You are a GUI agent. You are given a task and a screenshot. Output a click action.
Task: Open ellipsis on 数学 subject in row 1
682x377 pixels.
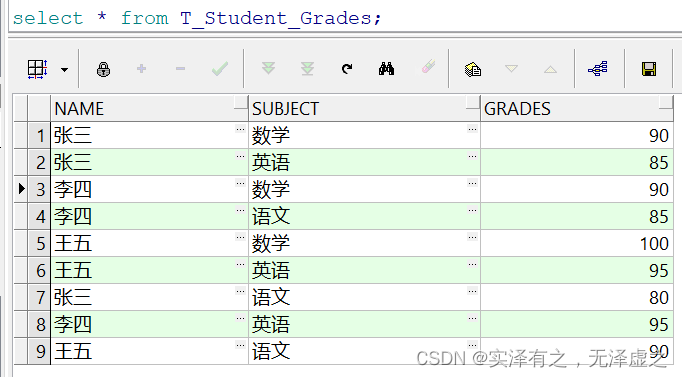(x=472, y=129)
